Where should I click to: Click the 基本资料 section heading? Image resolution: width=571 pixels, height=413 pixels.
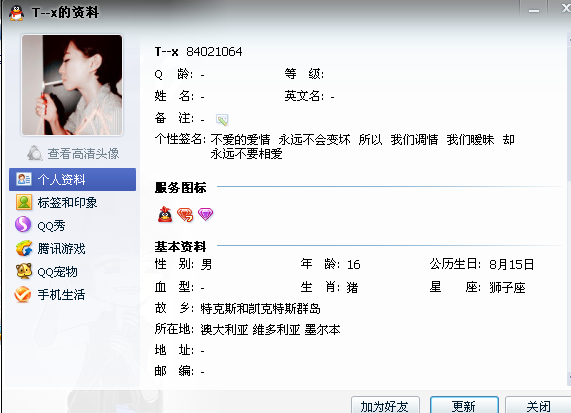click(181, 247)
